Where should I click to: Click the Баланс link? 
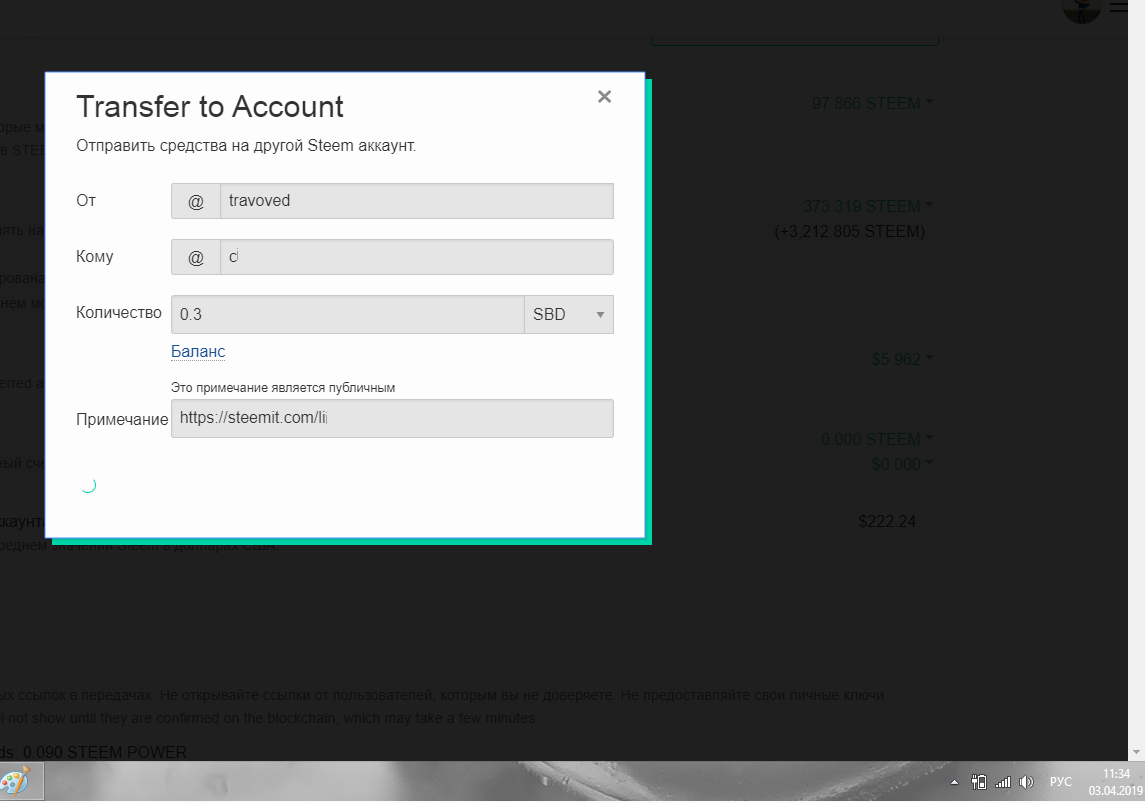click(198, 351)
